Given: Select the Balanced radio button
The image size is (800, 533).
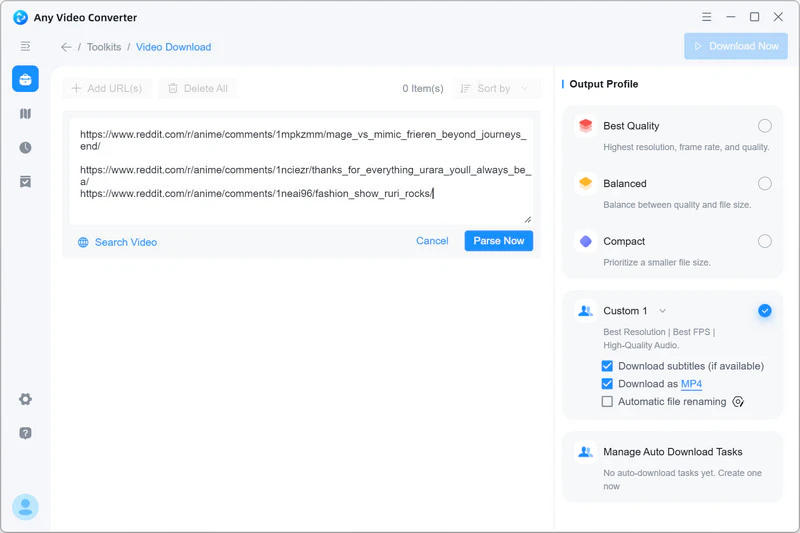Looking at the screenshot, I should pyautogui.click(x=764, y=183).
